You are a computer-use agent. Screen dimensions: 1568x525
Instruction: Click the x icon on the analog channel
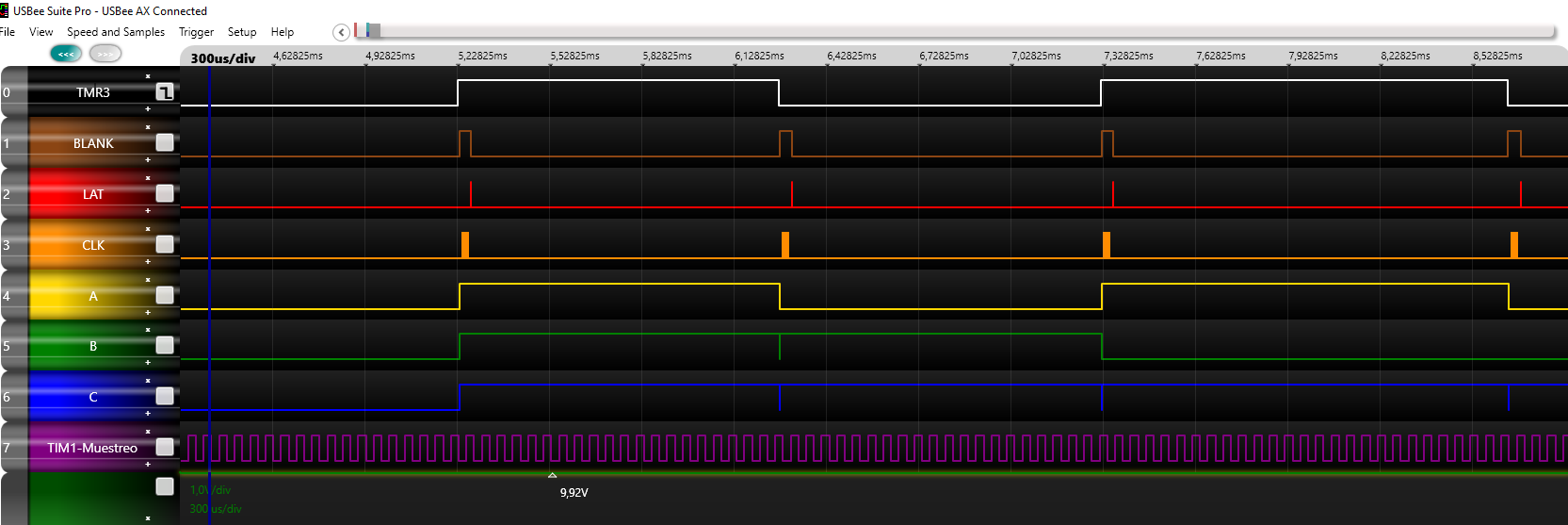[148, 518]
